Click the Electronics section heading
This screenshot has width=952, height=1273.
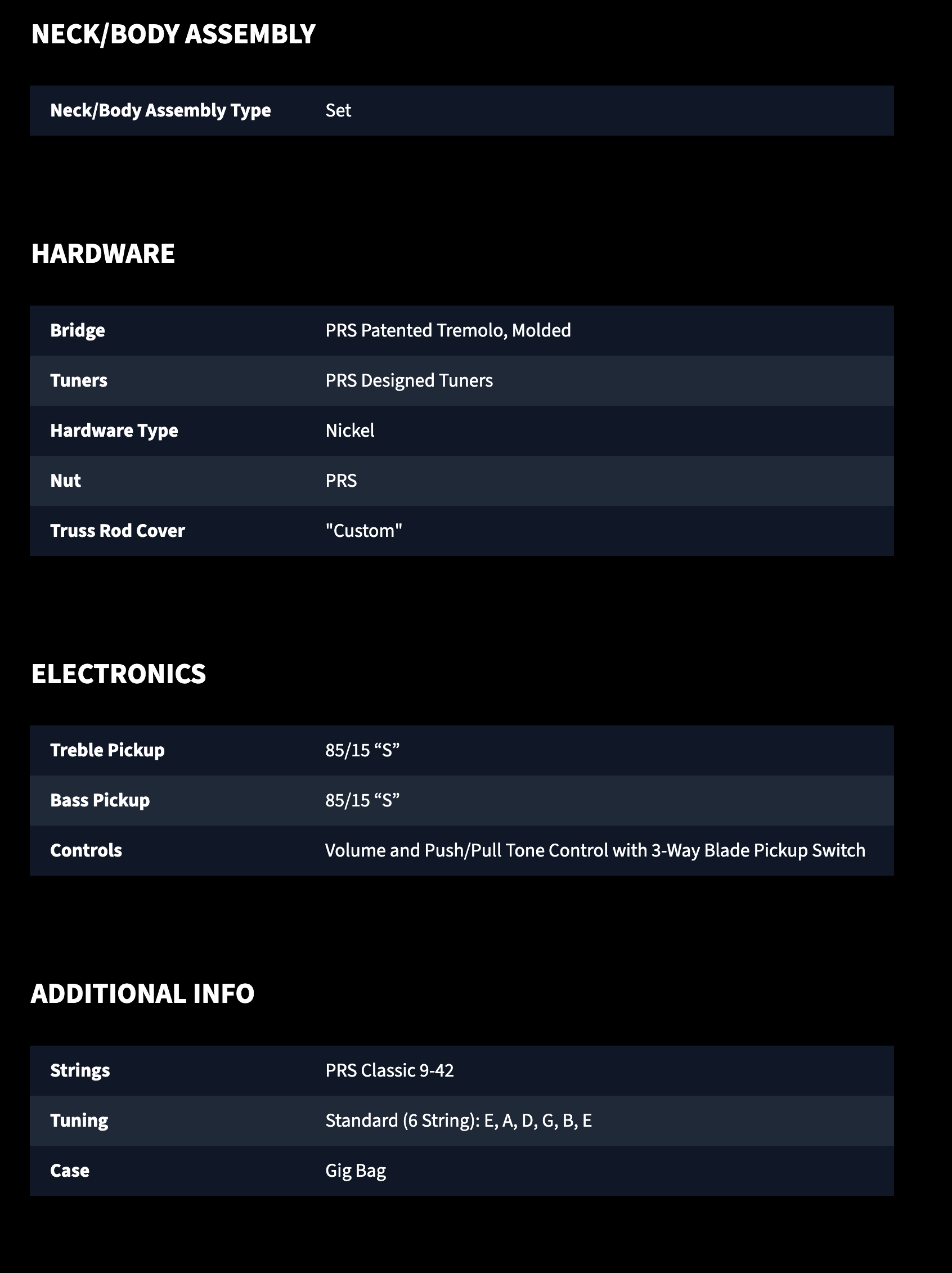tap(119, 674)
